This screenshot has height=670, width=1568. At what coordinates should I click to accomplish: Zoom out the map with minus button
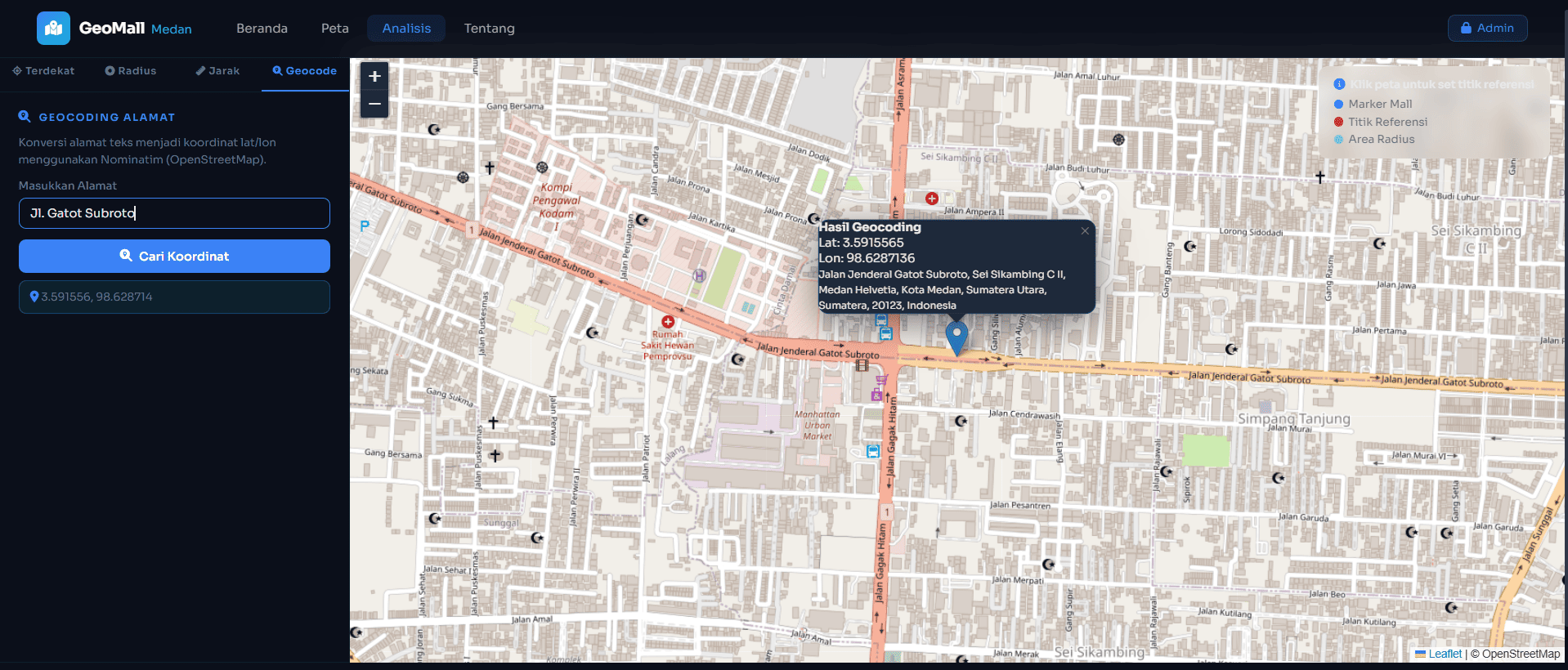click(374, 104)
